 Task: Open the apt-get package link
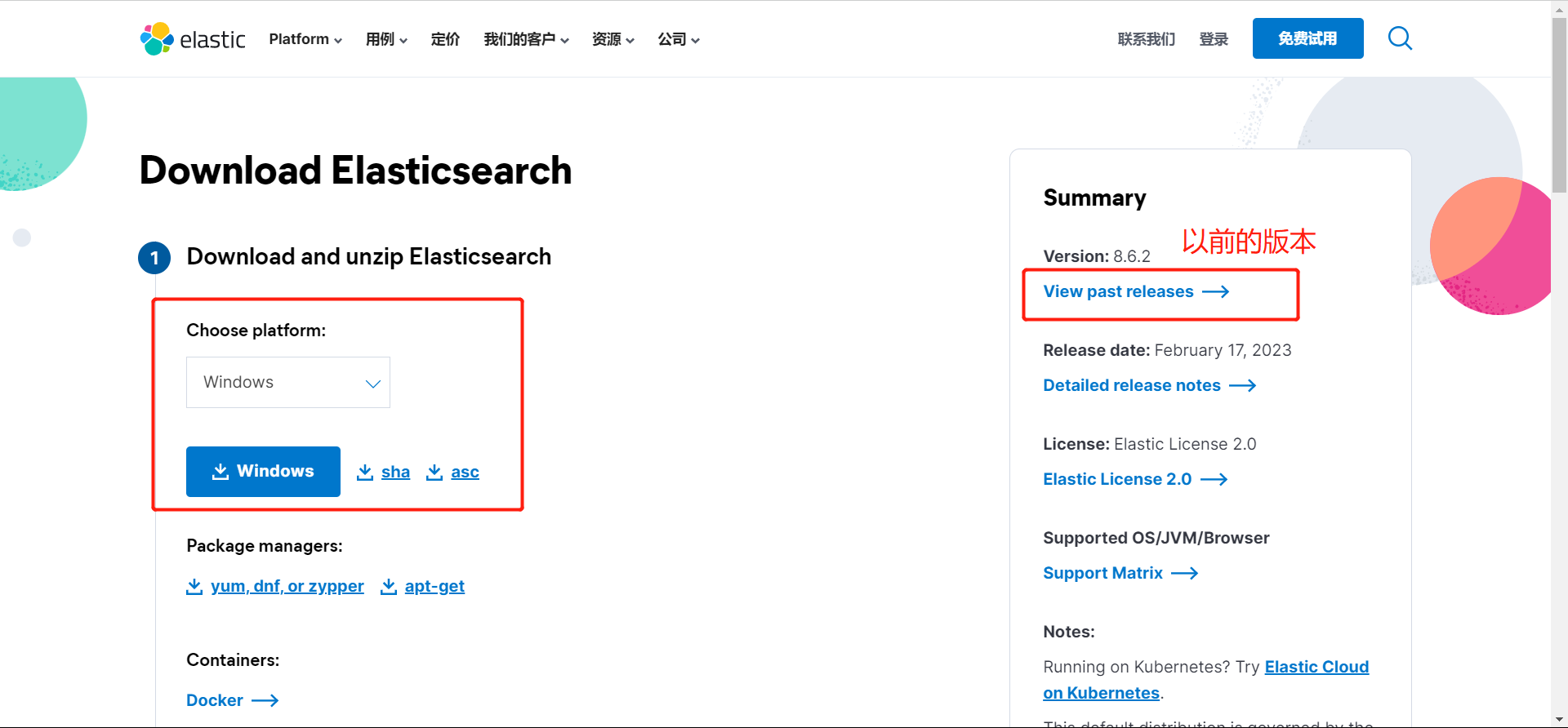coord(423,586)
